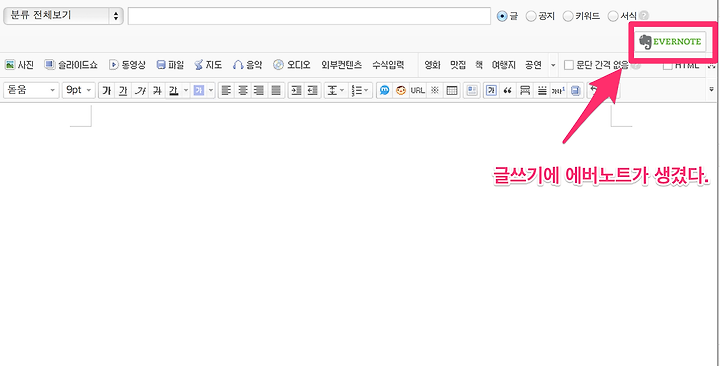Insert audio with 오디오

pyautogui.click(x=292, y=65)
